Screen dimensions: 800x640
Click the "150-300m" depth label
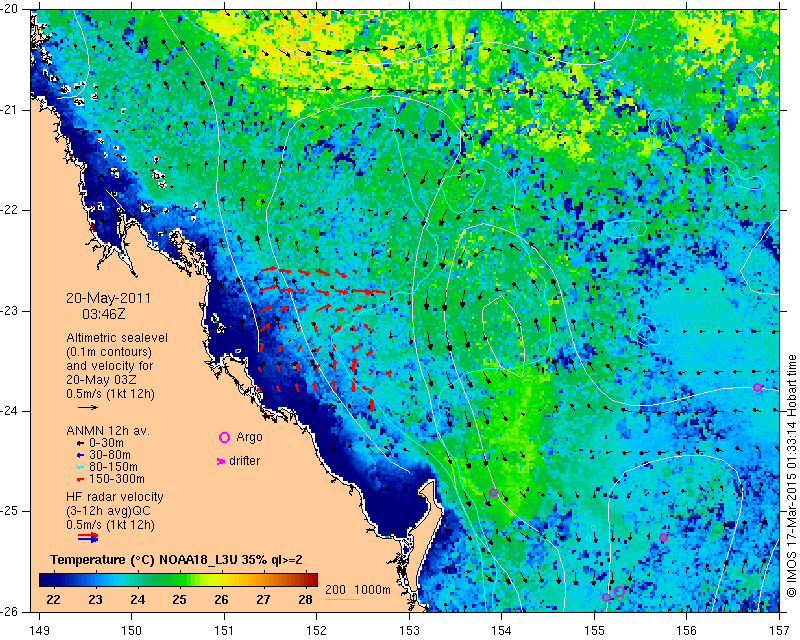pyautogui.click(x=117, y=479)
